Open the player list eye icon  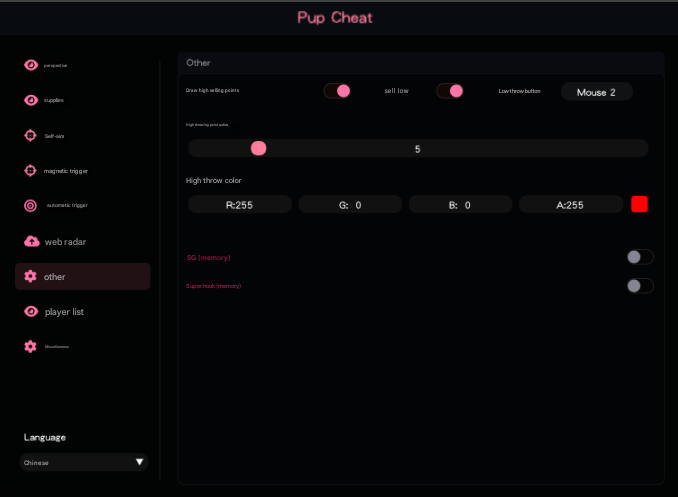tap(31, 311)
